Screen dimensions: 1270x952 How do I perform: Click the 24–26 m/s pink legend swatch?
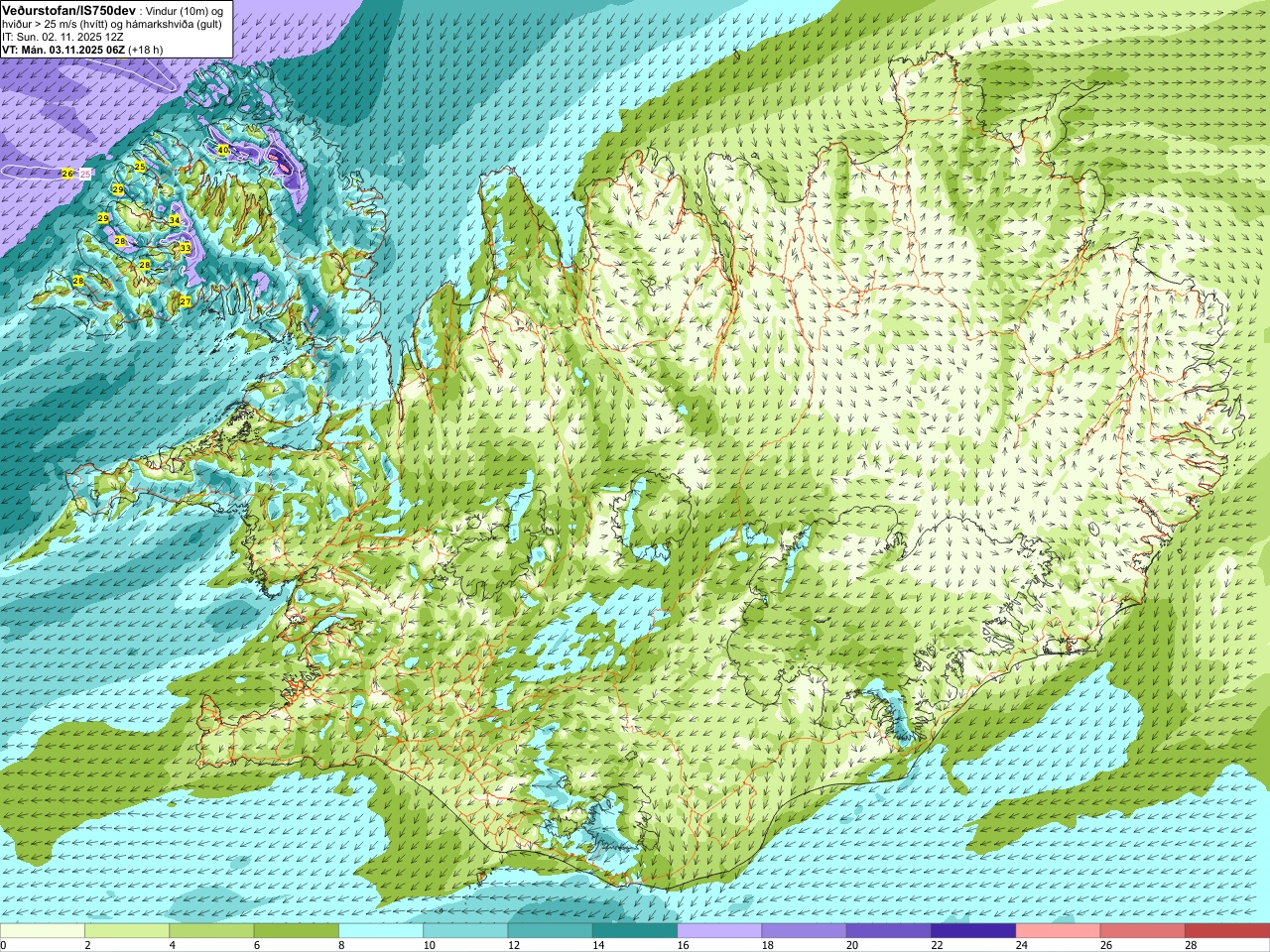(1058, 931)
